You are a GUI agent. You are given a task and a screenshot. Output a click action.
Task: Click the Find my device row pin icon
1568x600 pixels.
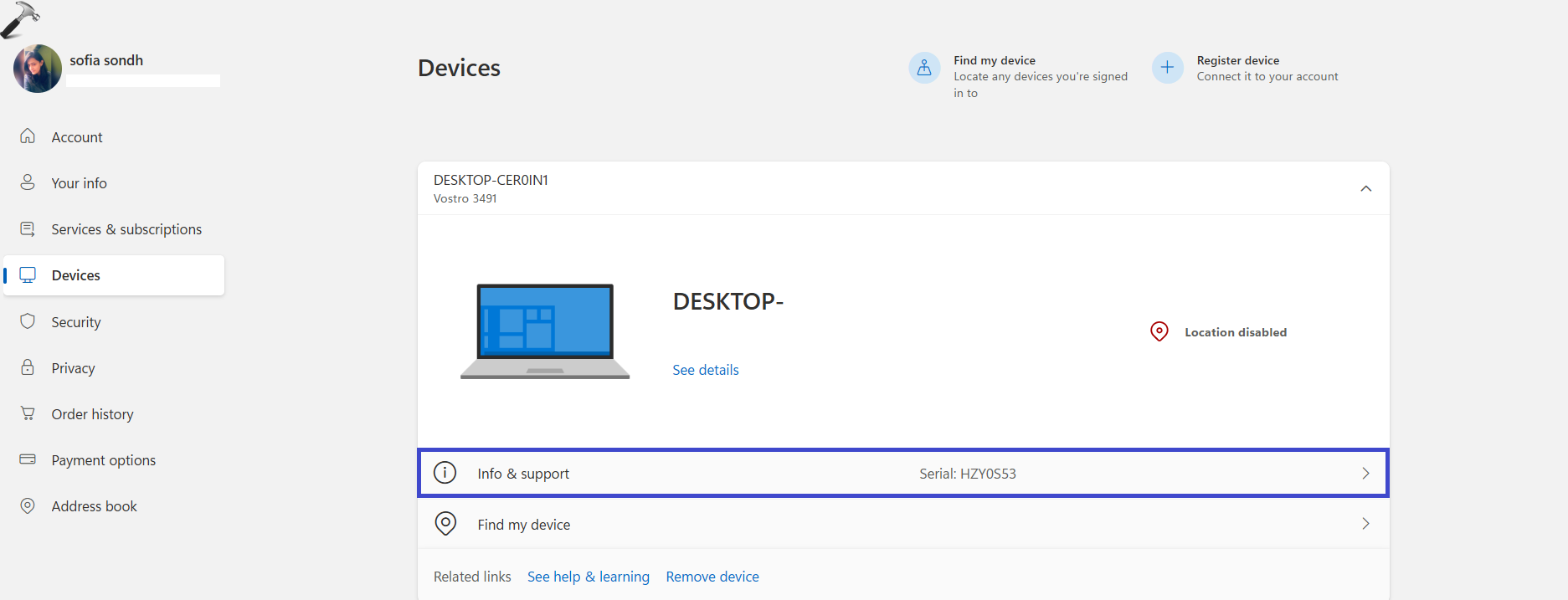coord(445,524)
